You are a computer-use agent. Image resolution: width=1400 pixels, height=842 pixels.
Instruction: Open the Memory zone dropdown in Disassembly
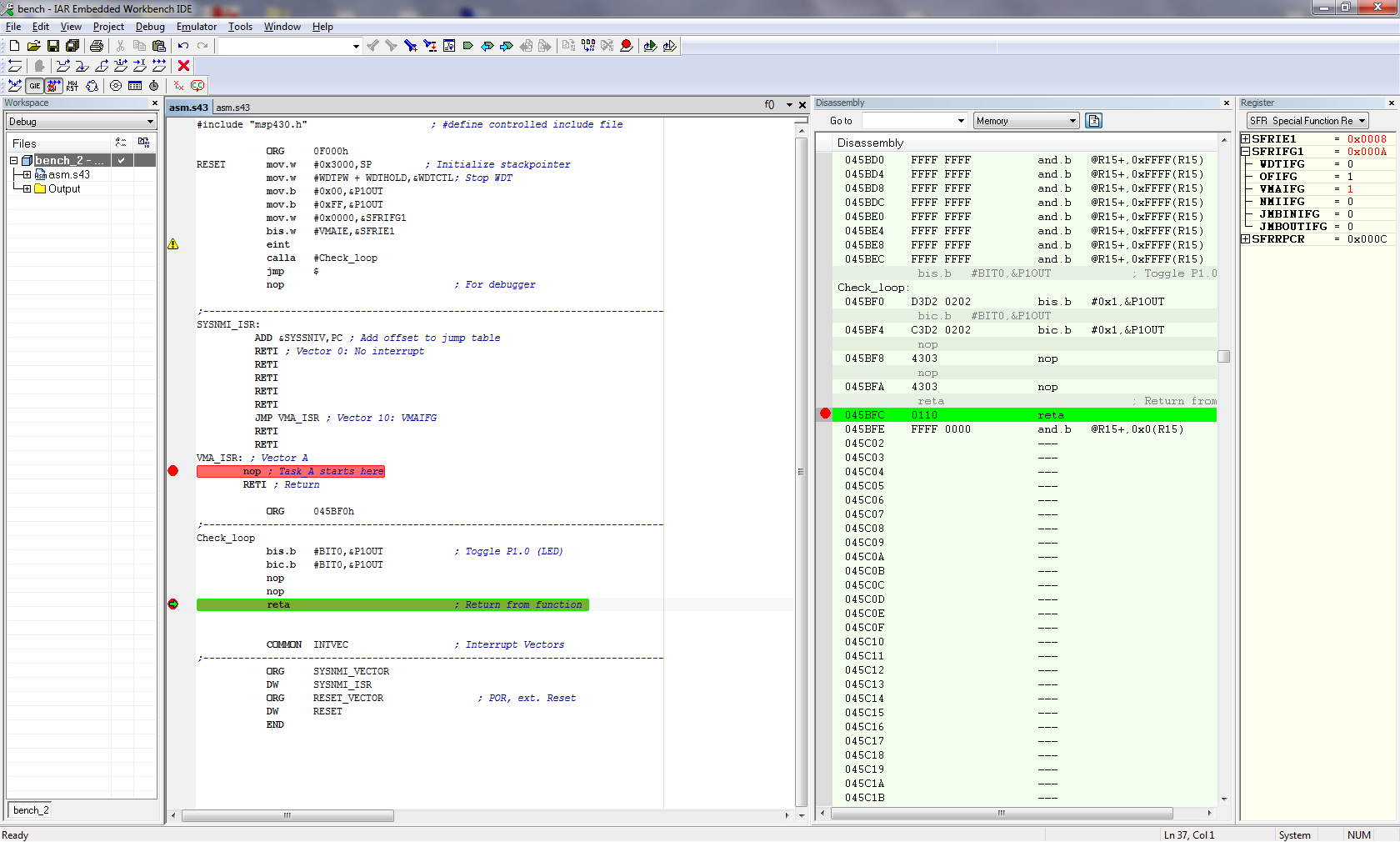tap(1025, 121)
